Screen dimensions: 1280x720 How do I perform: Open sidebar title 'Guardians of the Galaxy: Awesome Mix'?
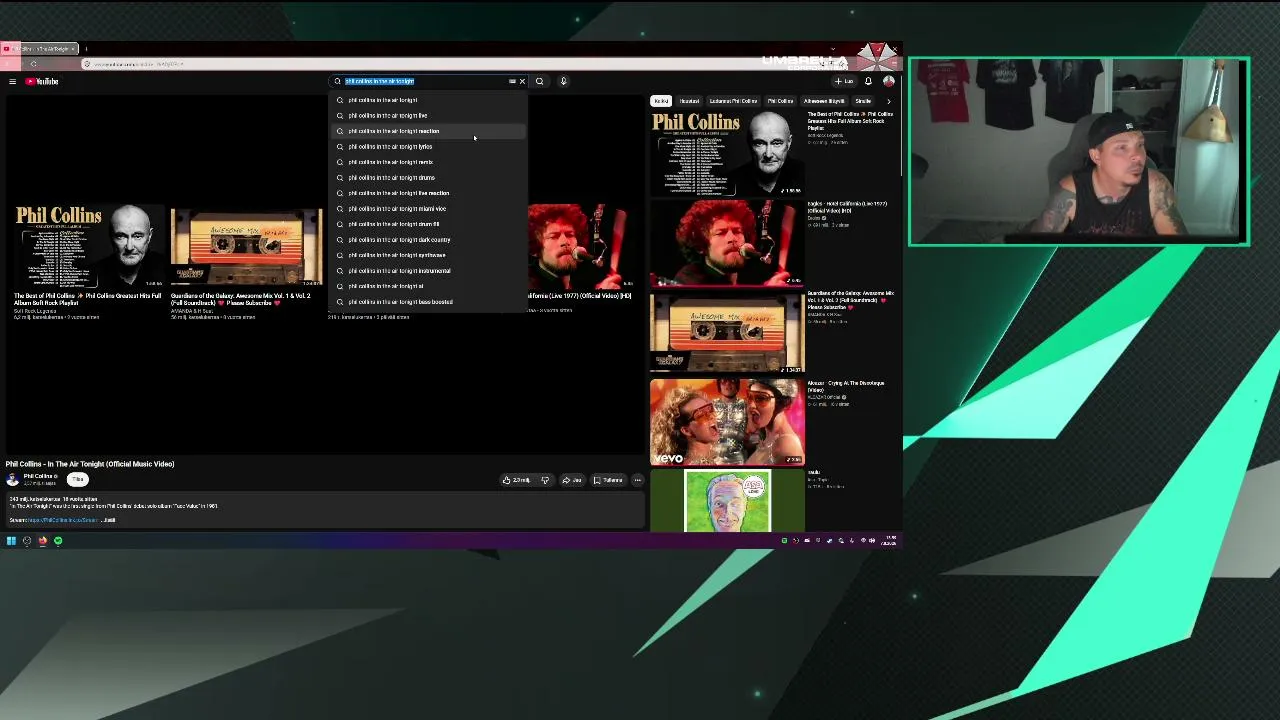[850, 300]
